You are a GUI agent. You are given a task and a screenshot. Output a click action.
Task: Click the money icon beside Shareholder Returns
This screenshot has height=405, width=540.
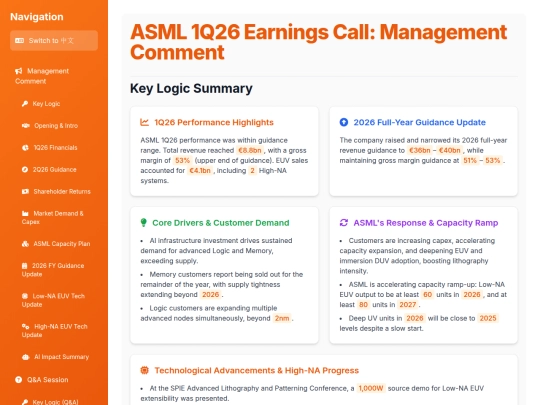(x=25, y=191)
